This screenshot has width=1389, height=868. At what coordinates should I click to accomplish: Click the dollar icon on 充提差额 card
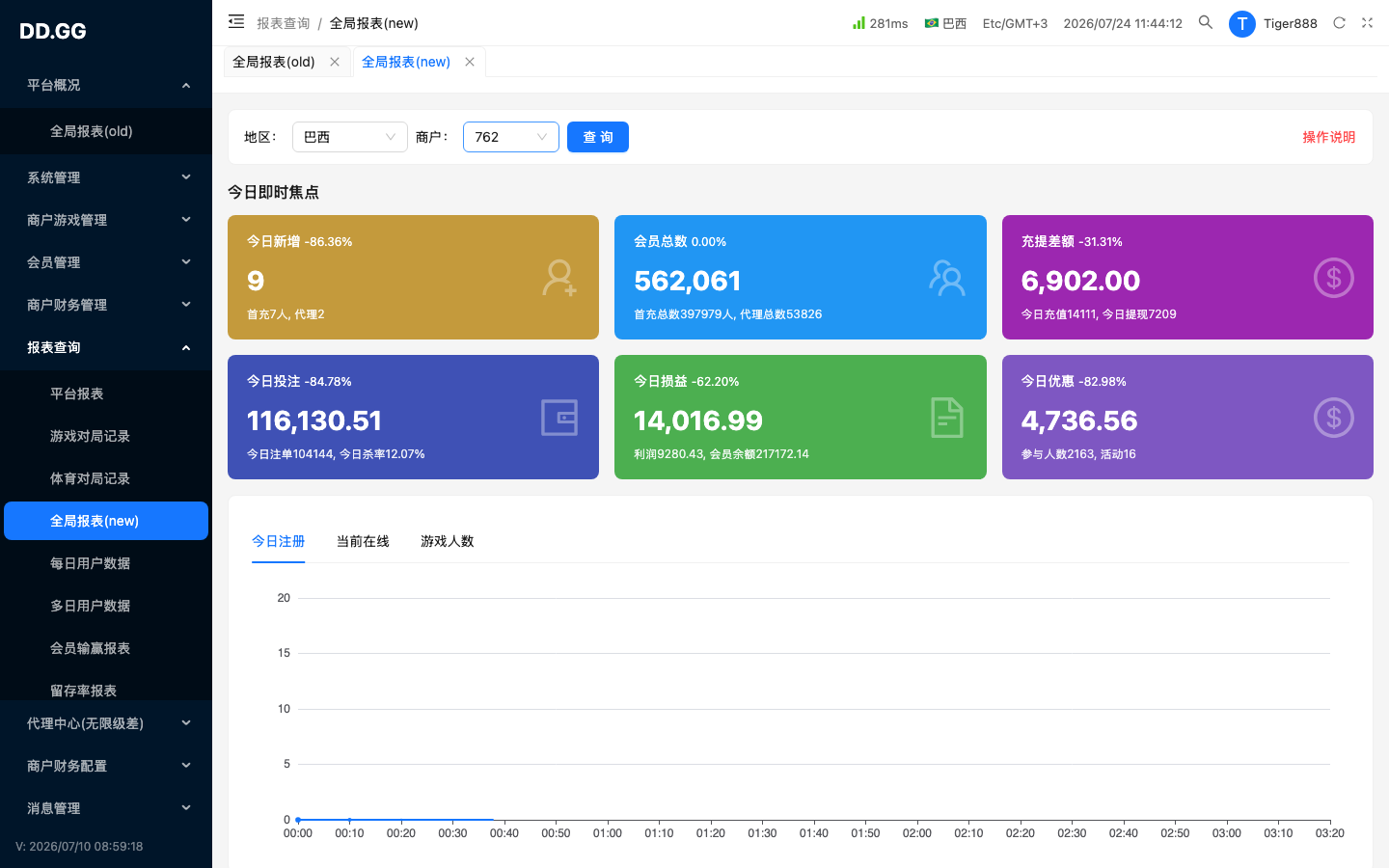point(1334,278)
